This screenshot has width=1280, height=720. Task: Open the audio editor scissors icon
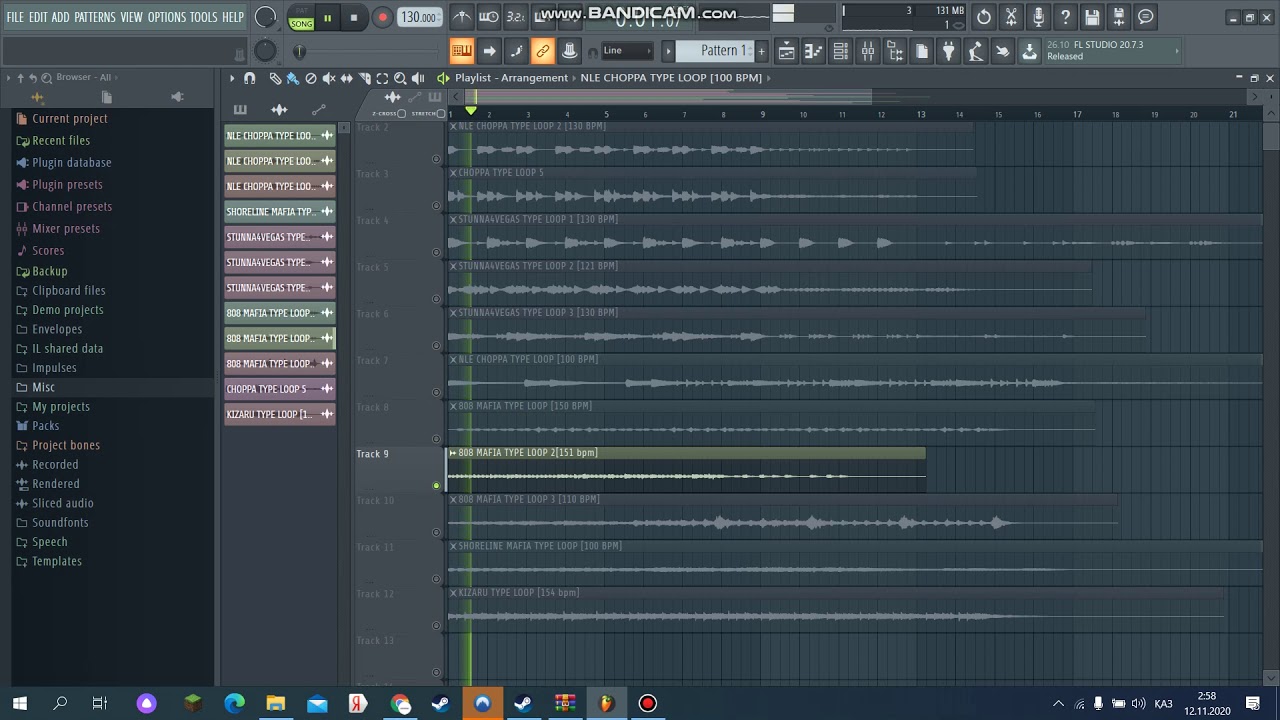pyautogui.click(x=1011, y=17)
